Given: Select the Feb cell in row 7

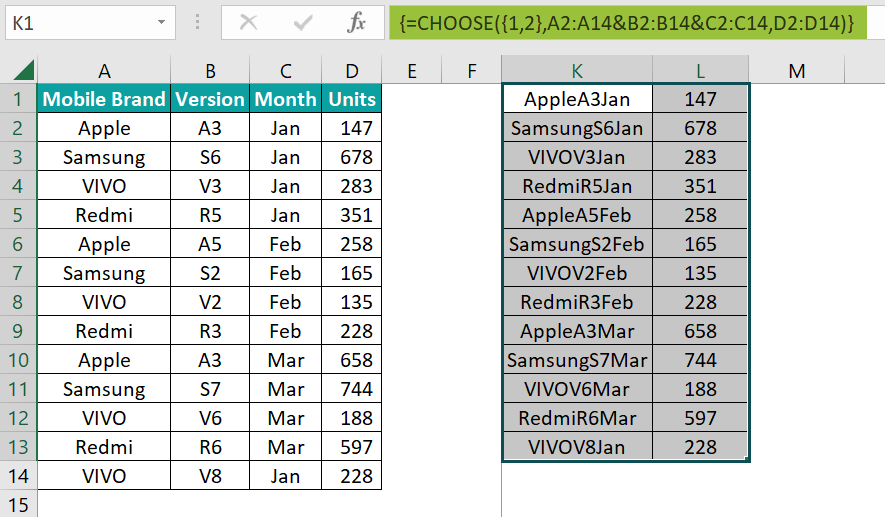Looking at the screenshot, I should tap(286, 273).
